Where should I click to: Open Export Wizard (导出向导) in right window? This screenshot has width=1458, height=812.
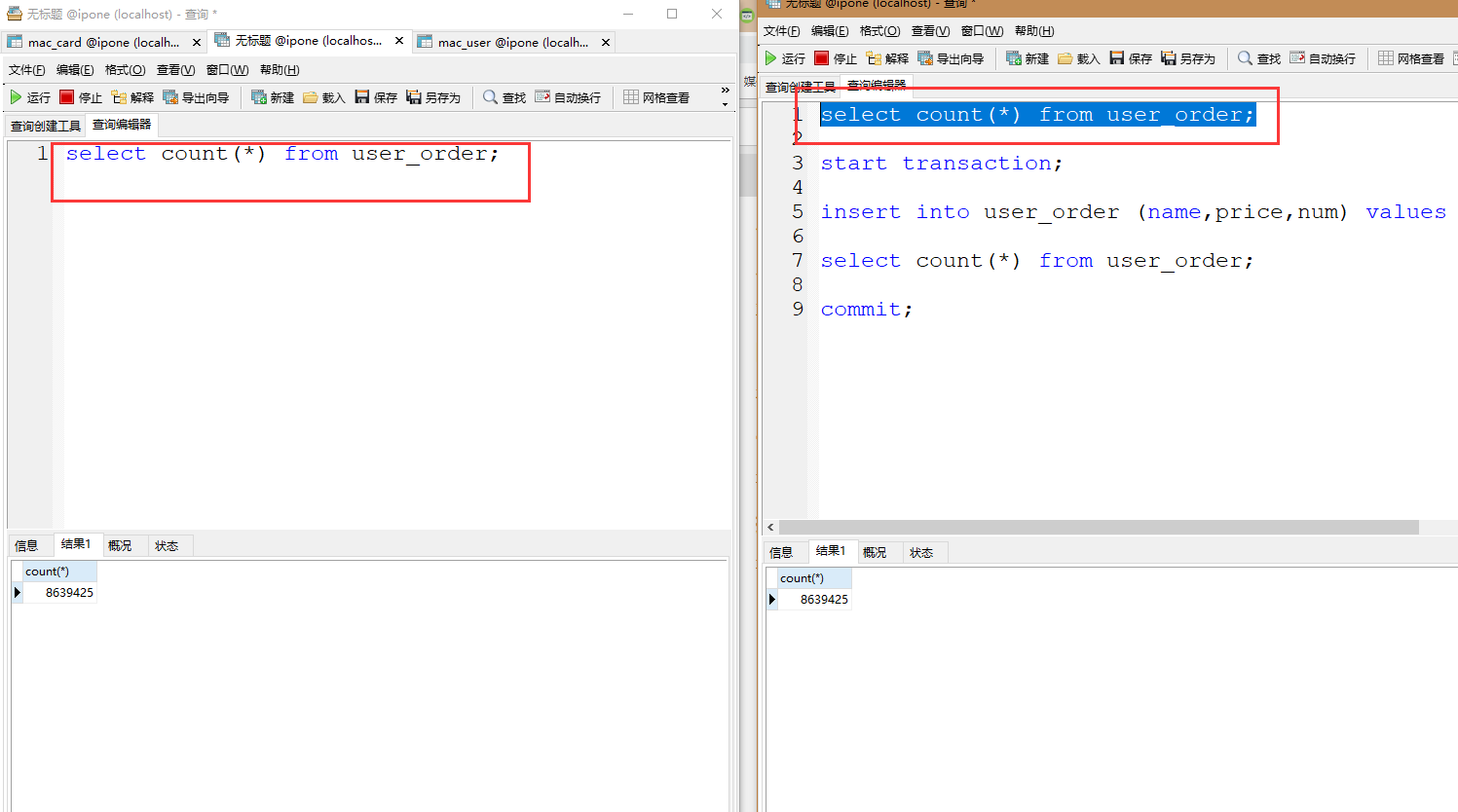951,58
